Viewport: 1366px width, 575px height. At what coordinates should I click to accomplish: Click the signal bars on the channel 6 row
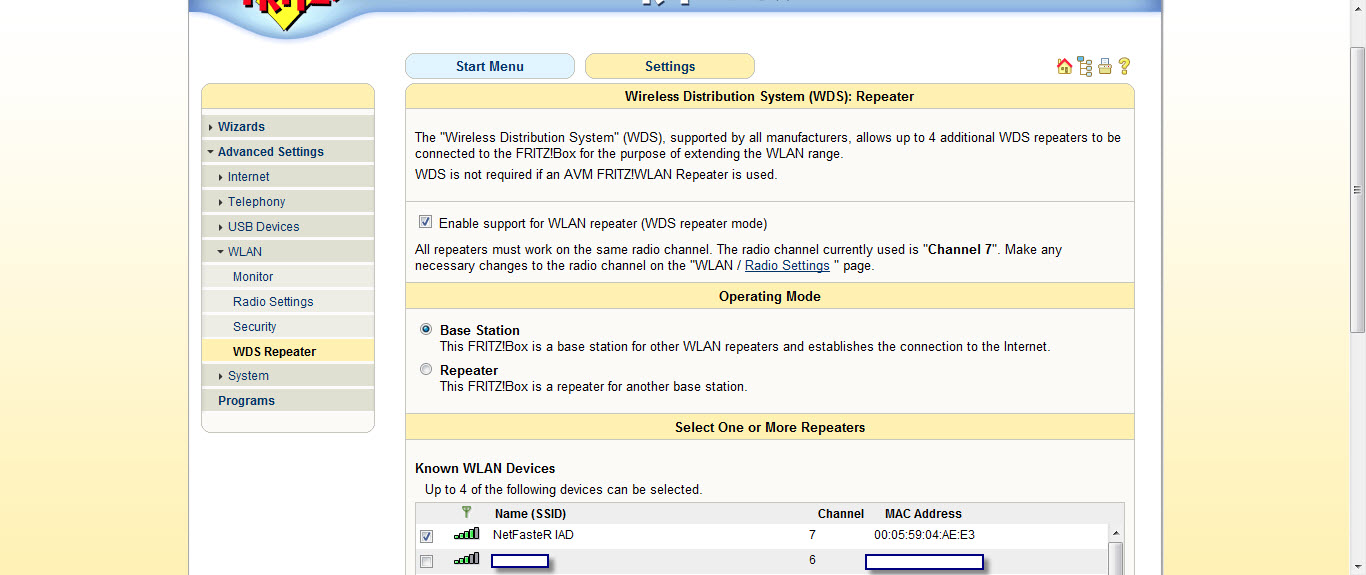click(x=466, y=560)
